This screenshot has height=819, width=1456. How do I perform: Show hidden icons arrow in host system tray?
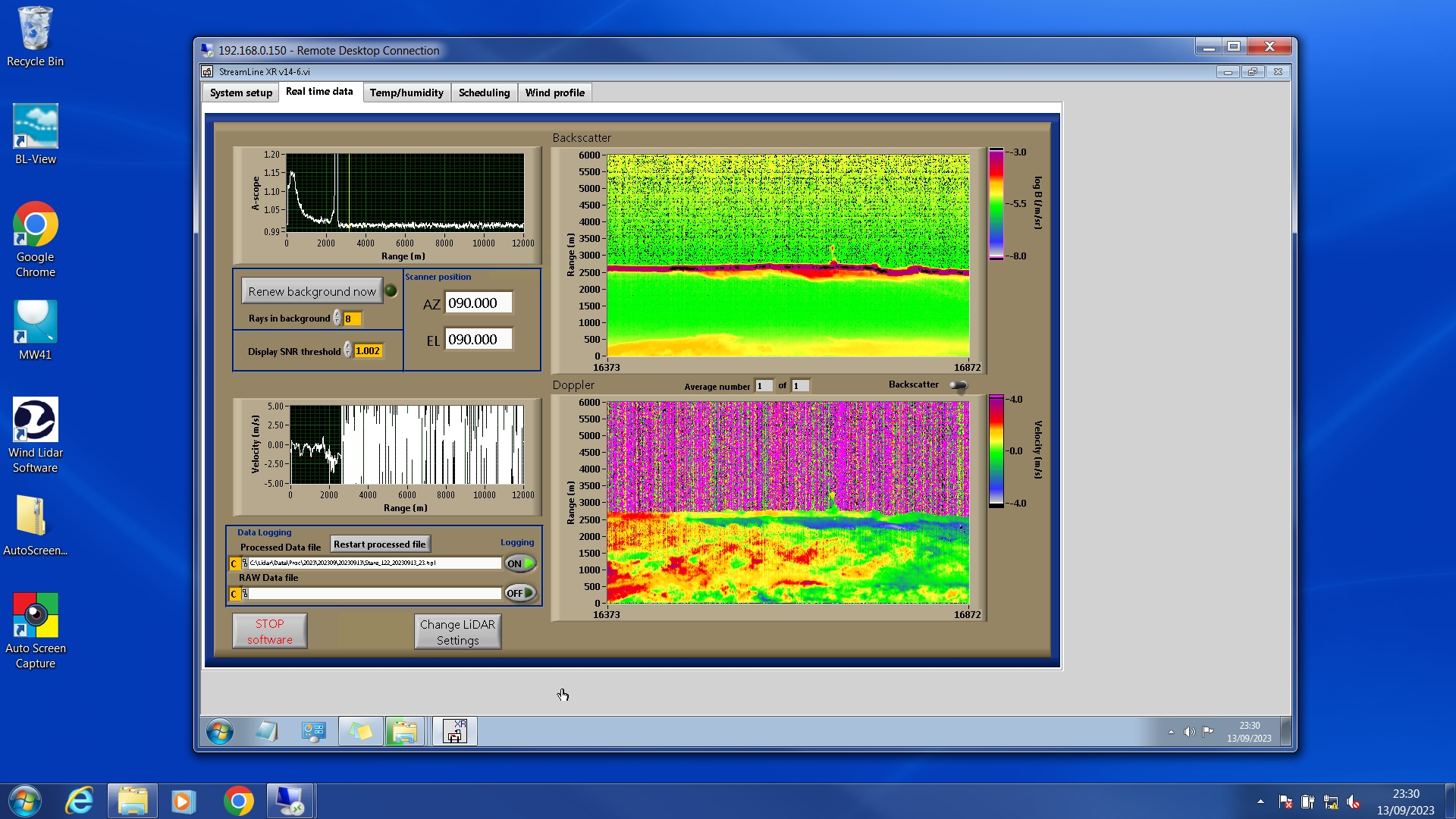pos(1260,802)
